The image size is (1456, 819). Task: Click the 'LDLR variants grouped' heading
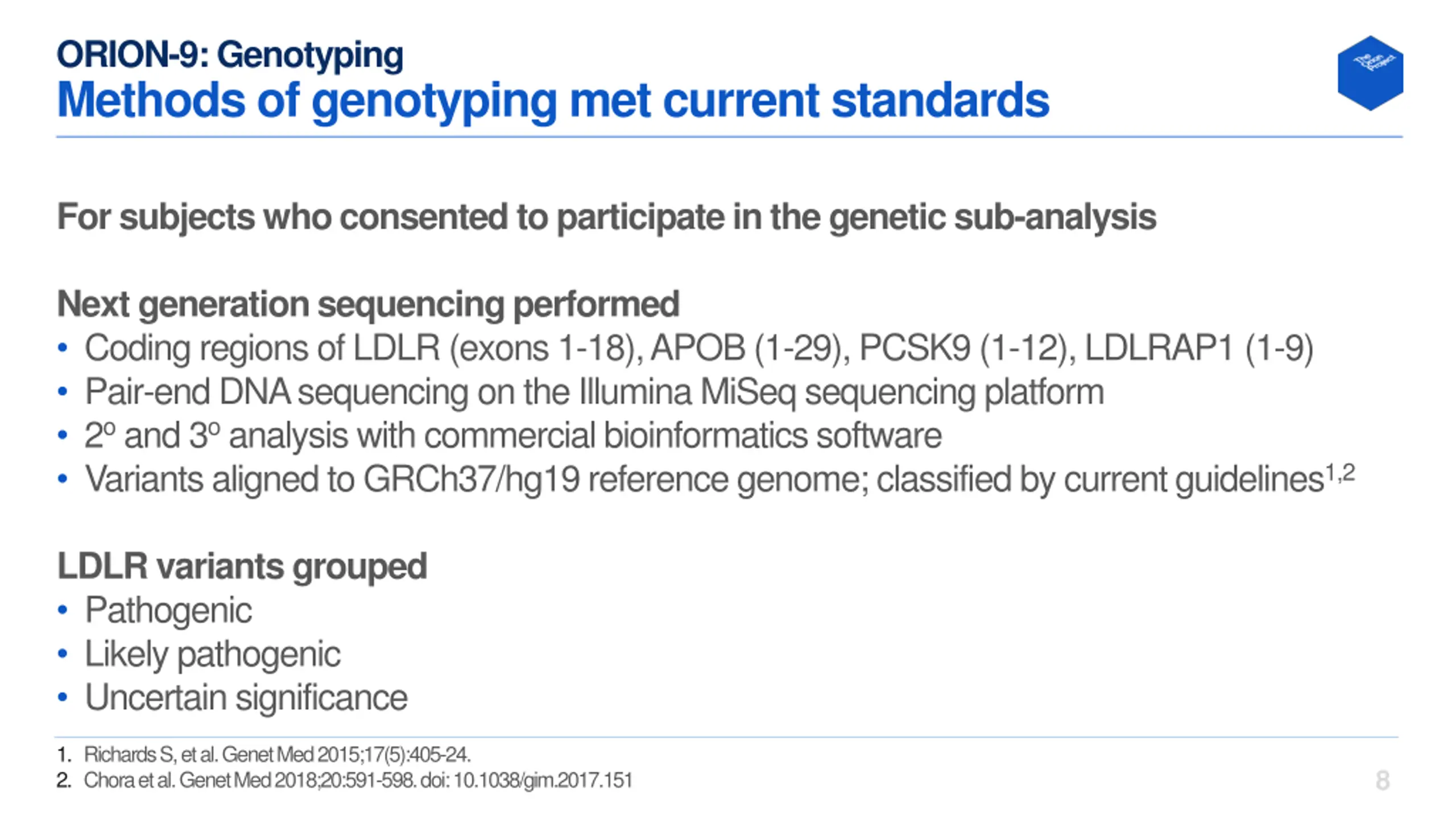click(242, 566)
